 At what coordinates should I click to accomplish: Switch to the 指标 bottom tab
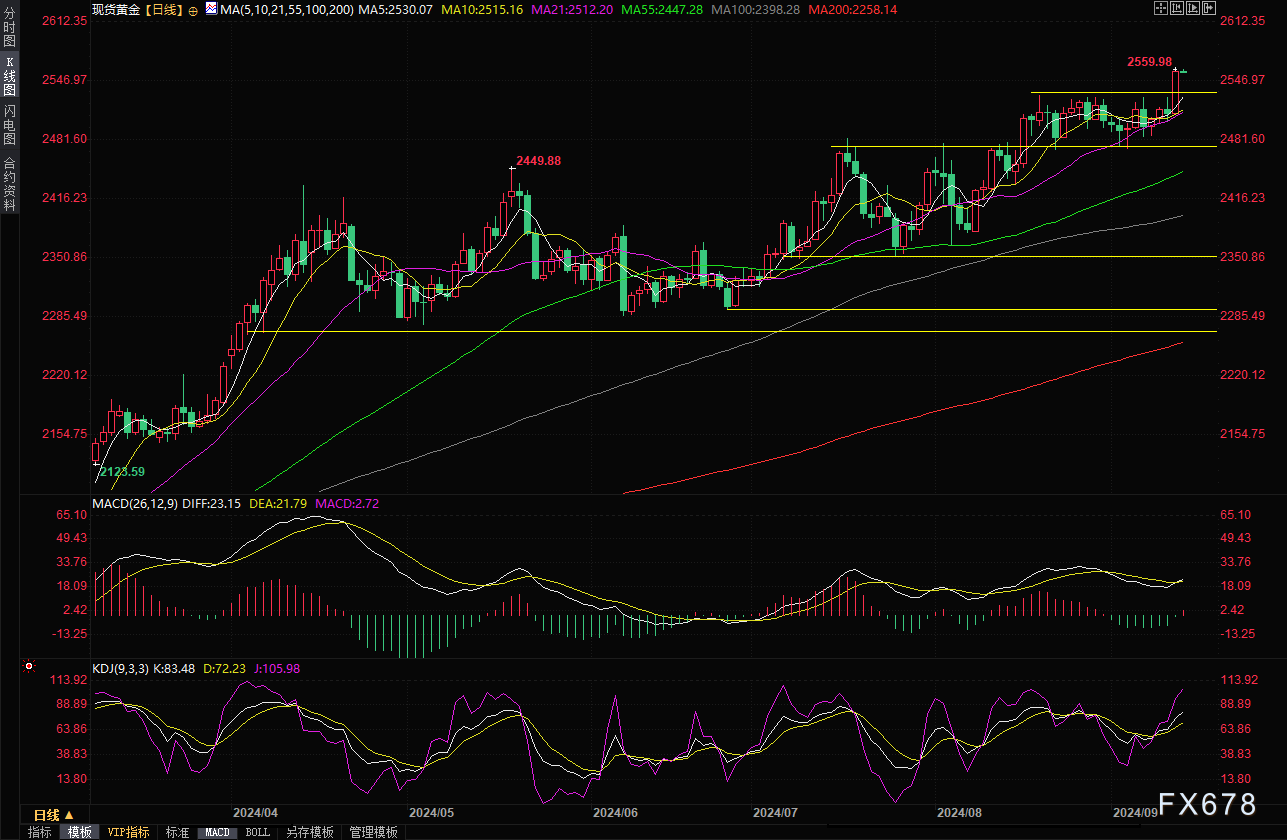coord(40,832)
